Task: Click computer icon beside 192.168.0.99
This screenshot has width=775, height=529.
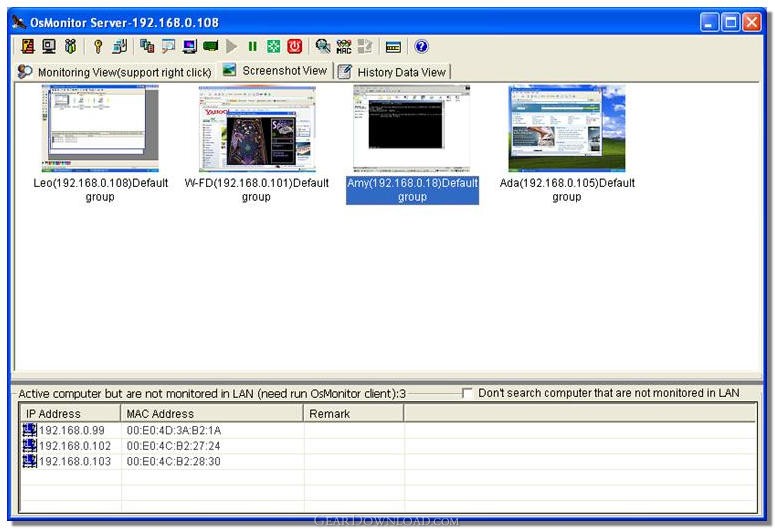Action: (x=30, y=430)
